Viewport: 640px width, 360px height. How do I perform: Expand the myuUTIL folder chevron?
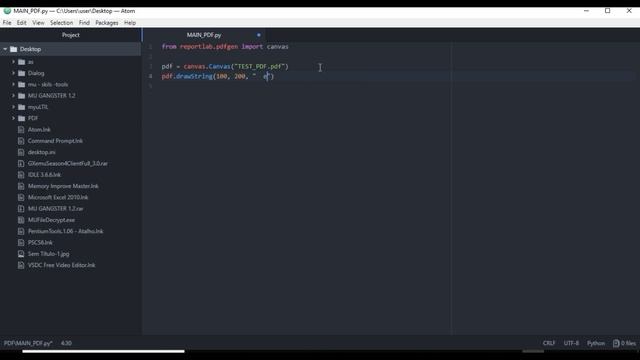(13, 107)
